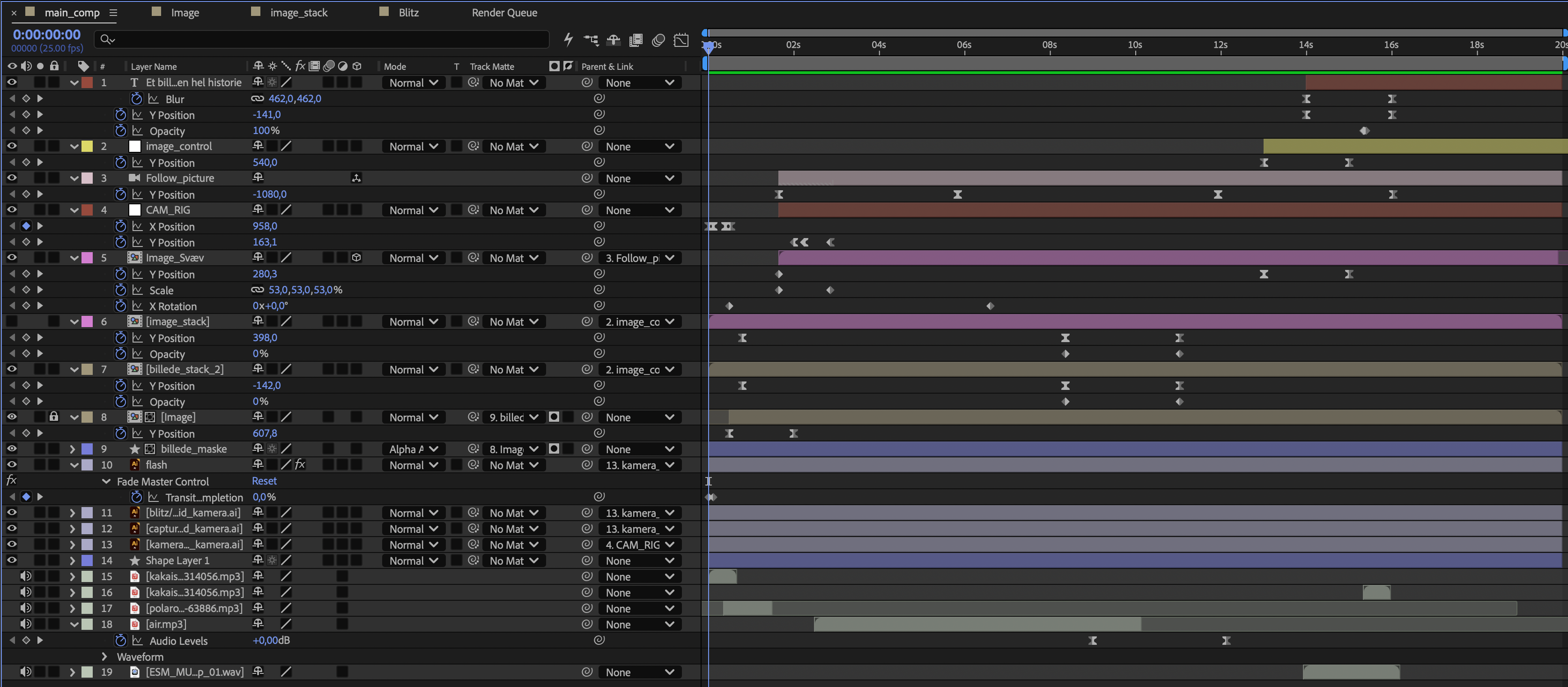This screenshot has height=687, width=1568.
Task: Click the 3D layer cube on Image_Svæv
Action: click(357, 258)
